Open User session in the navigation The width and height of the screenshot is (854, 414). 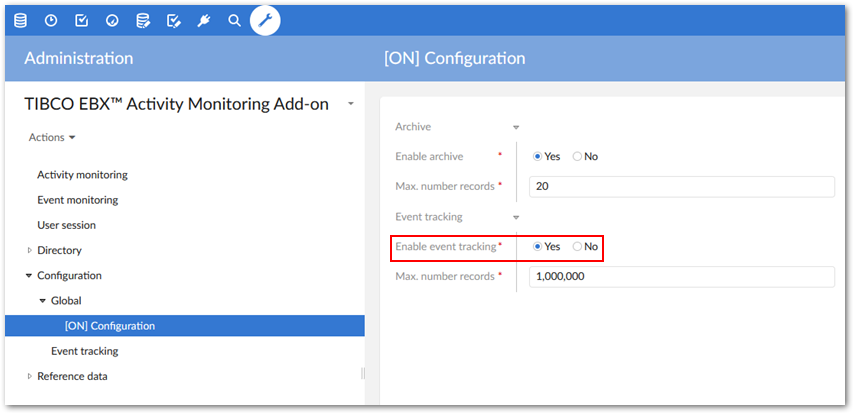(66, 225)
